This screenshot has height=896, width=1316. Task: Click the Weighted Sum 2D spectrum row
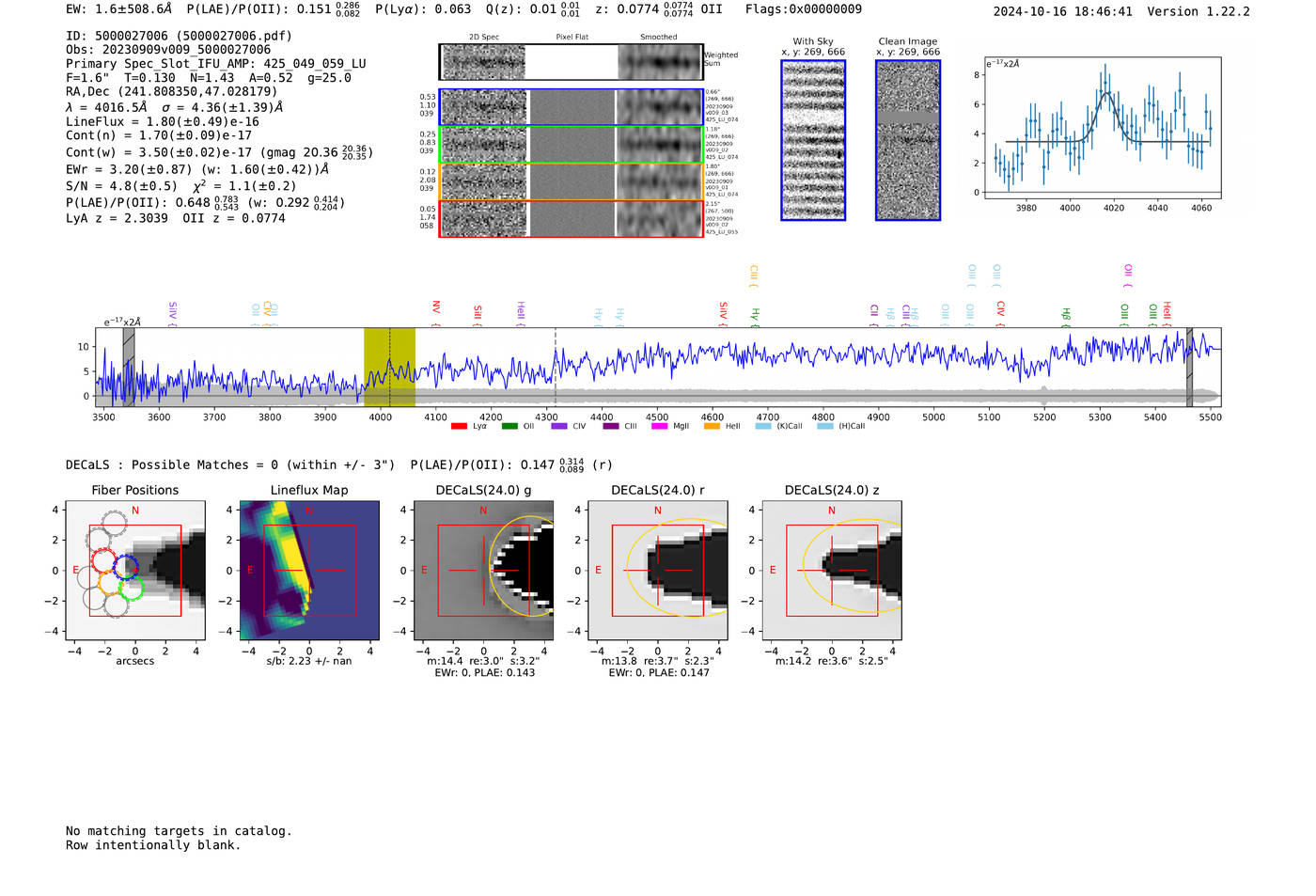571,62
